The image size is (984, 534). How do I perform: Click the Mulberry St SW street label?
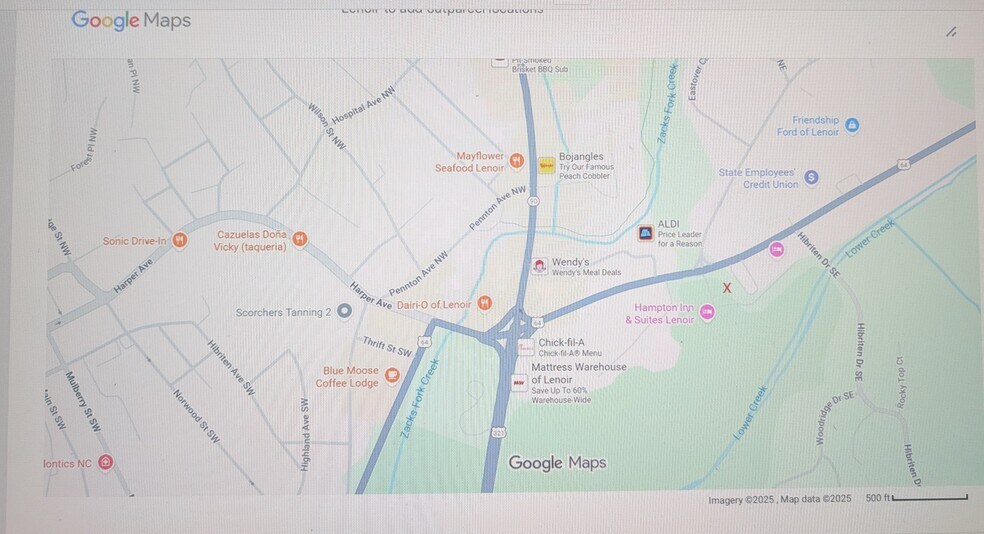point(83,402)
